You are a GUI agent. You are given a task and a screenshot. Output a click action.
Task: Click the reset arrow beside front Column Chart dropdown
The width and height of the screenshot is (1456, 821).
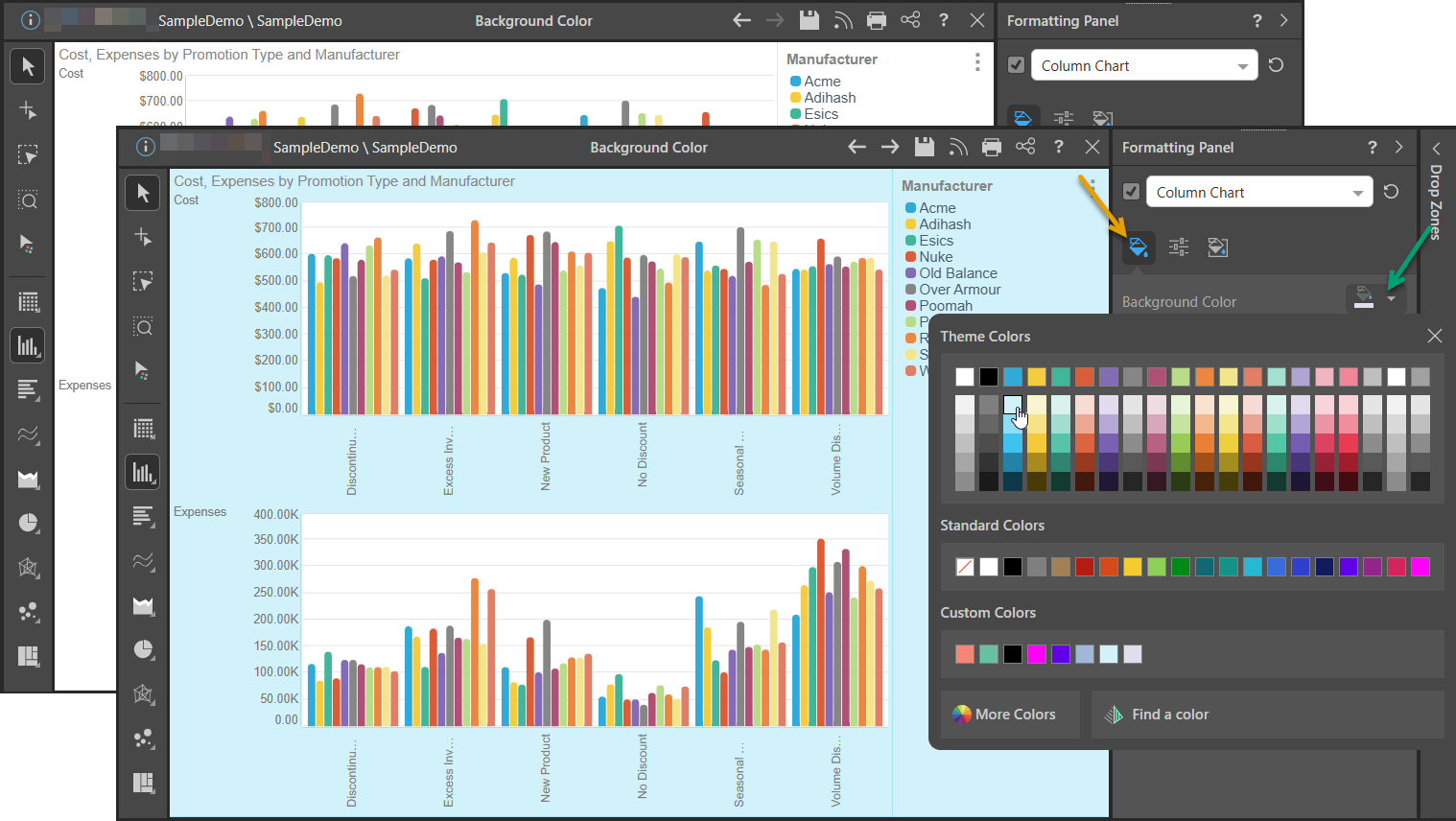click(x=1391, y=192)
